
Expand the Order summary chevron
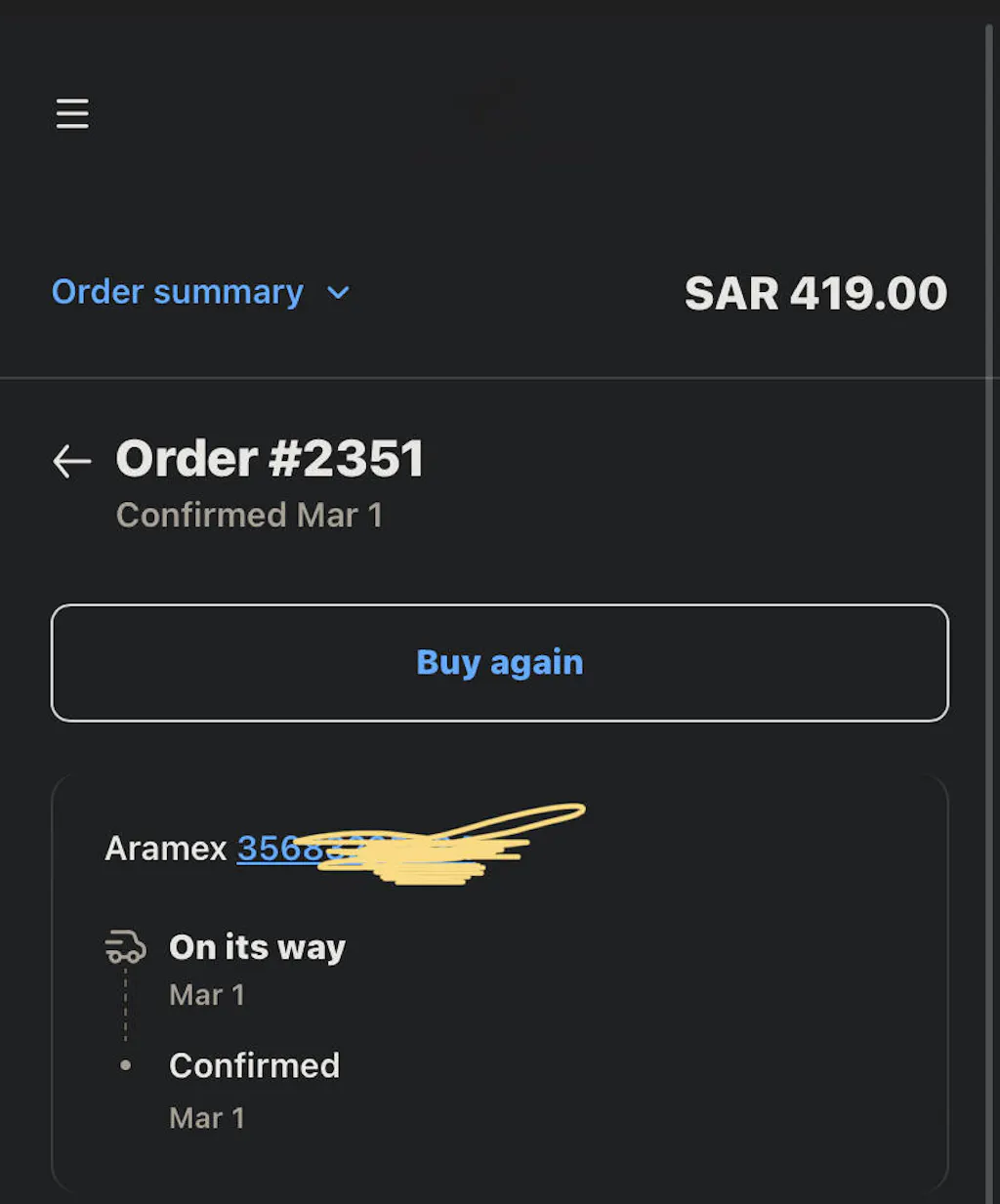pos(338,293)
